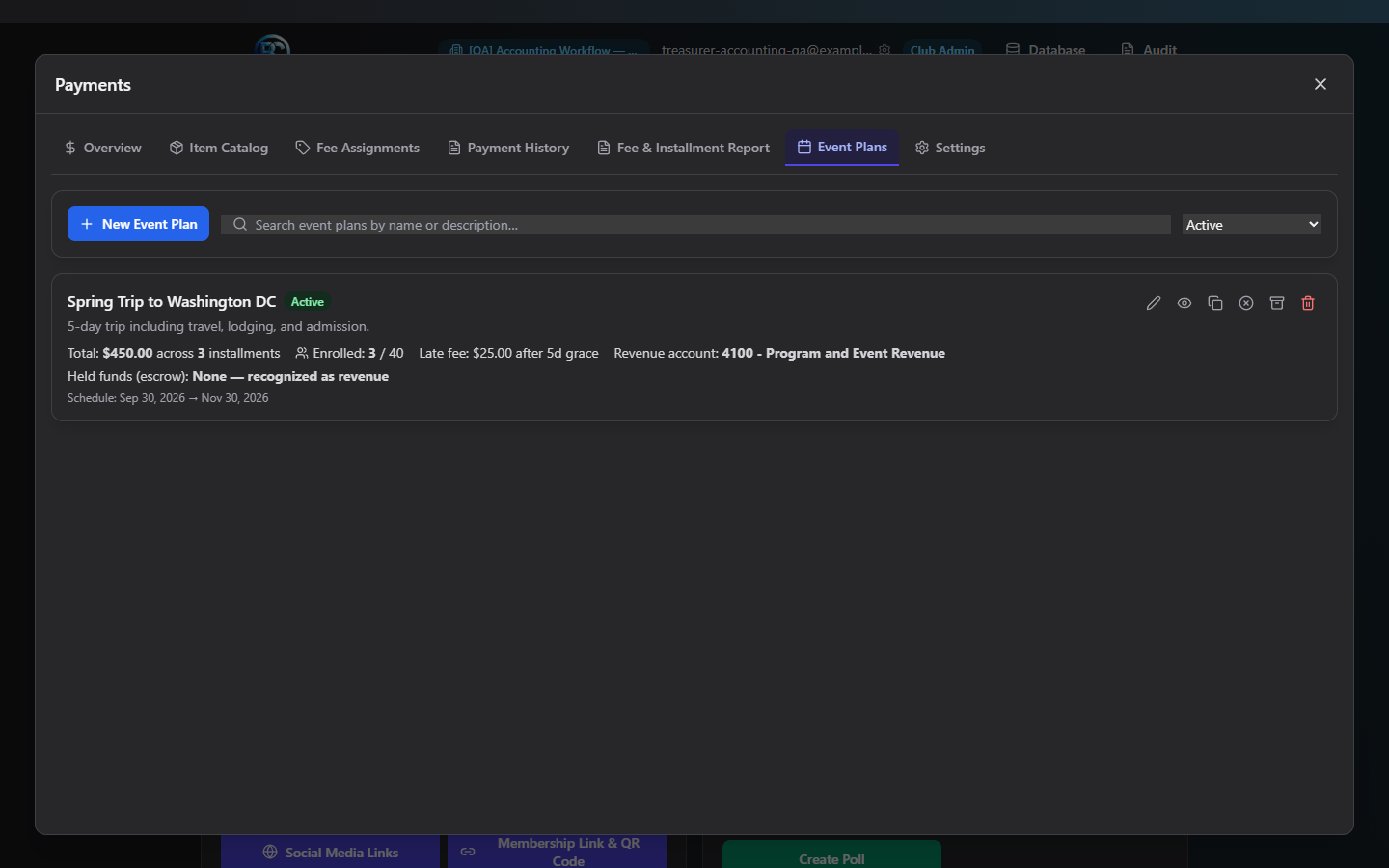Click the Held funds (escrow) line
Image resolution: width=1389 pixels, height=868 pixels.
[228, 377]
